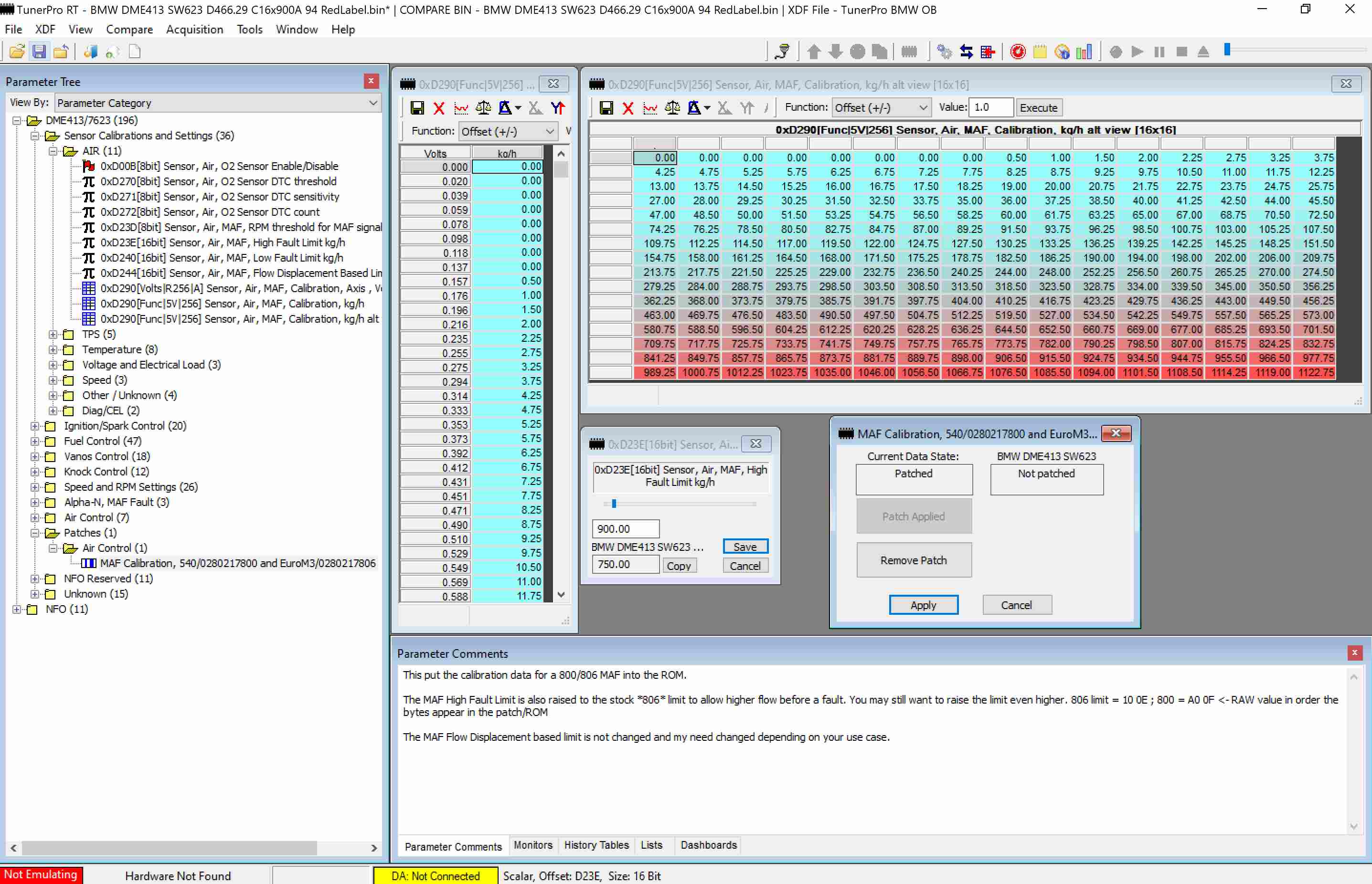Screen dimensions: 1372x884
Task: Click the play button in acquisition toolbar
Action: click(x=1137, y=52)
